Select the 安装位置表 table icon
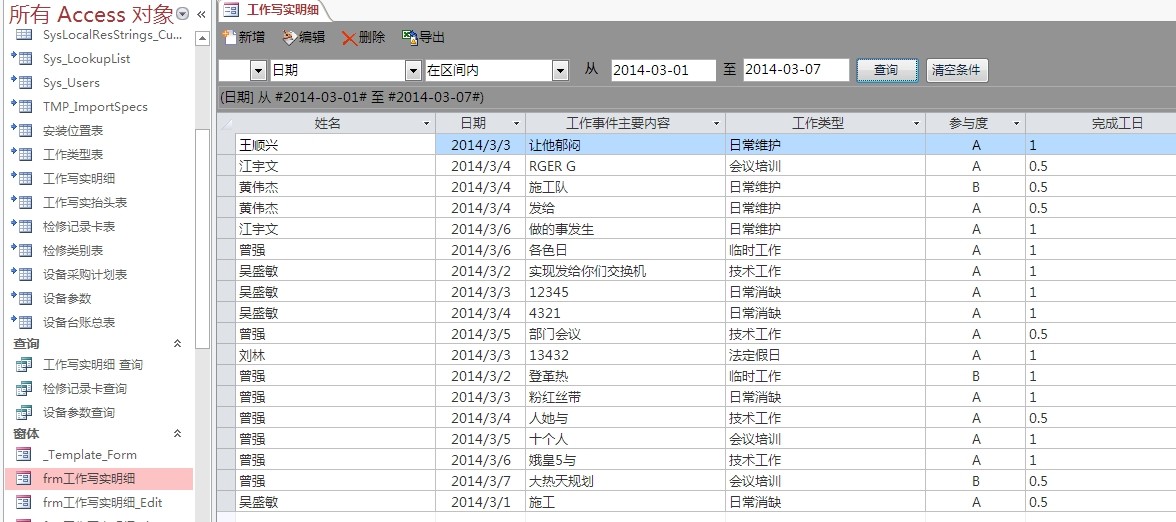The image size is (1176, 522). (x=23, y=130)
